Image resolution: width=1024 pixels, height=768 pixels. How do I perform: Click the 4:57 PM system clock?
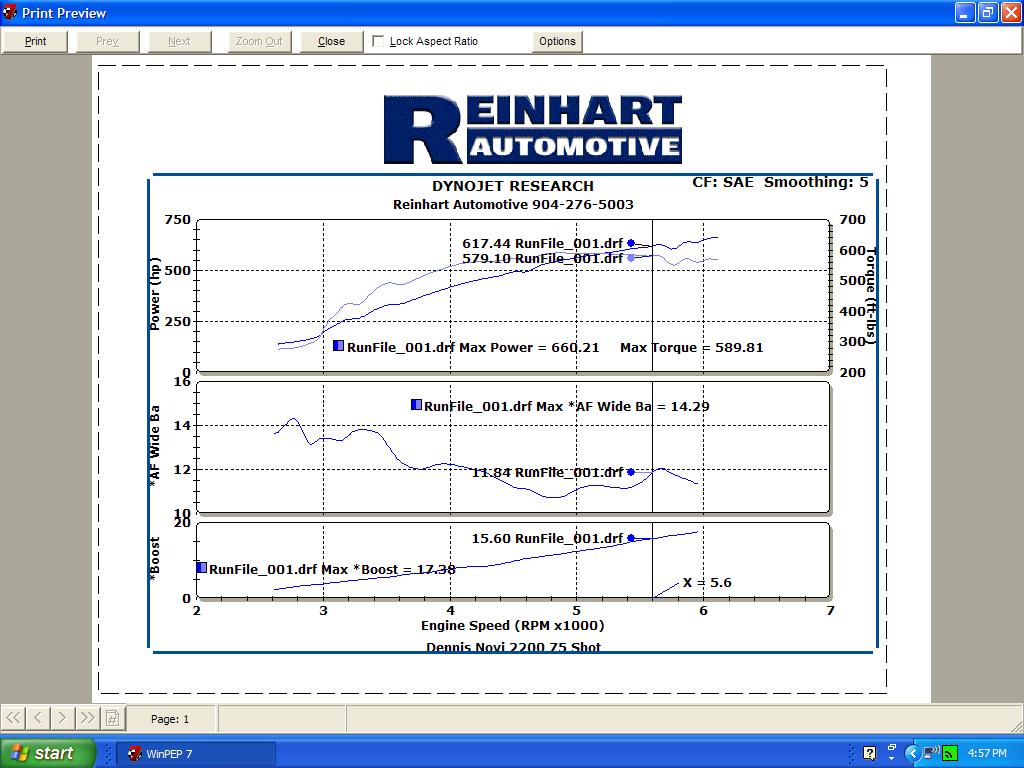pyautogui.click(x=987, y=753)
